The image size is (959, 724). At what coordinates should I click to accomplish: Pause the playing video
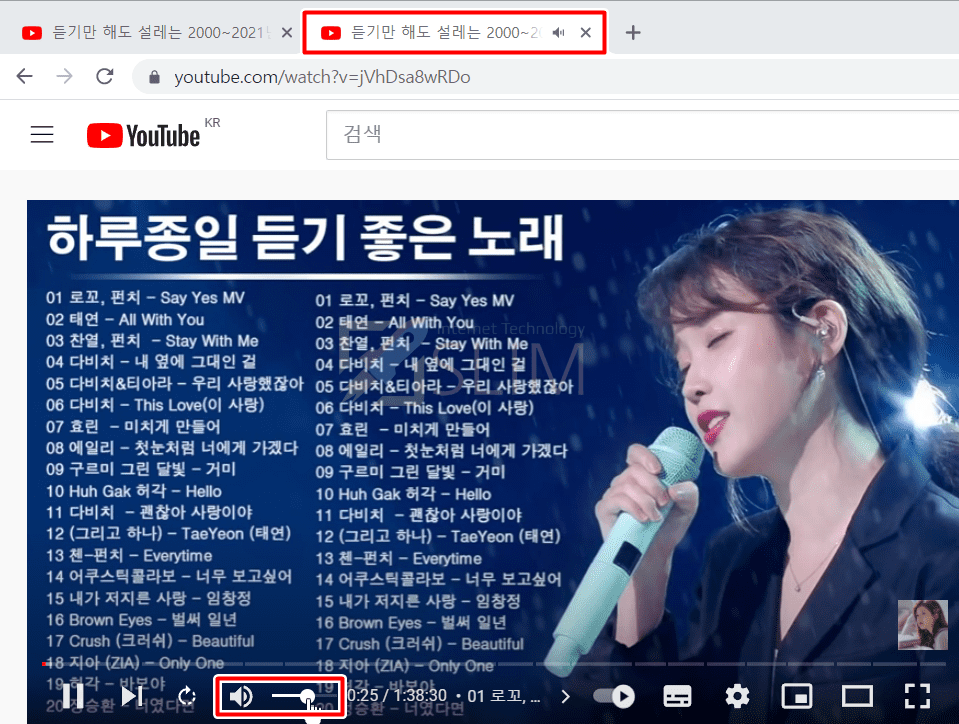[73, 696]
